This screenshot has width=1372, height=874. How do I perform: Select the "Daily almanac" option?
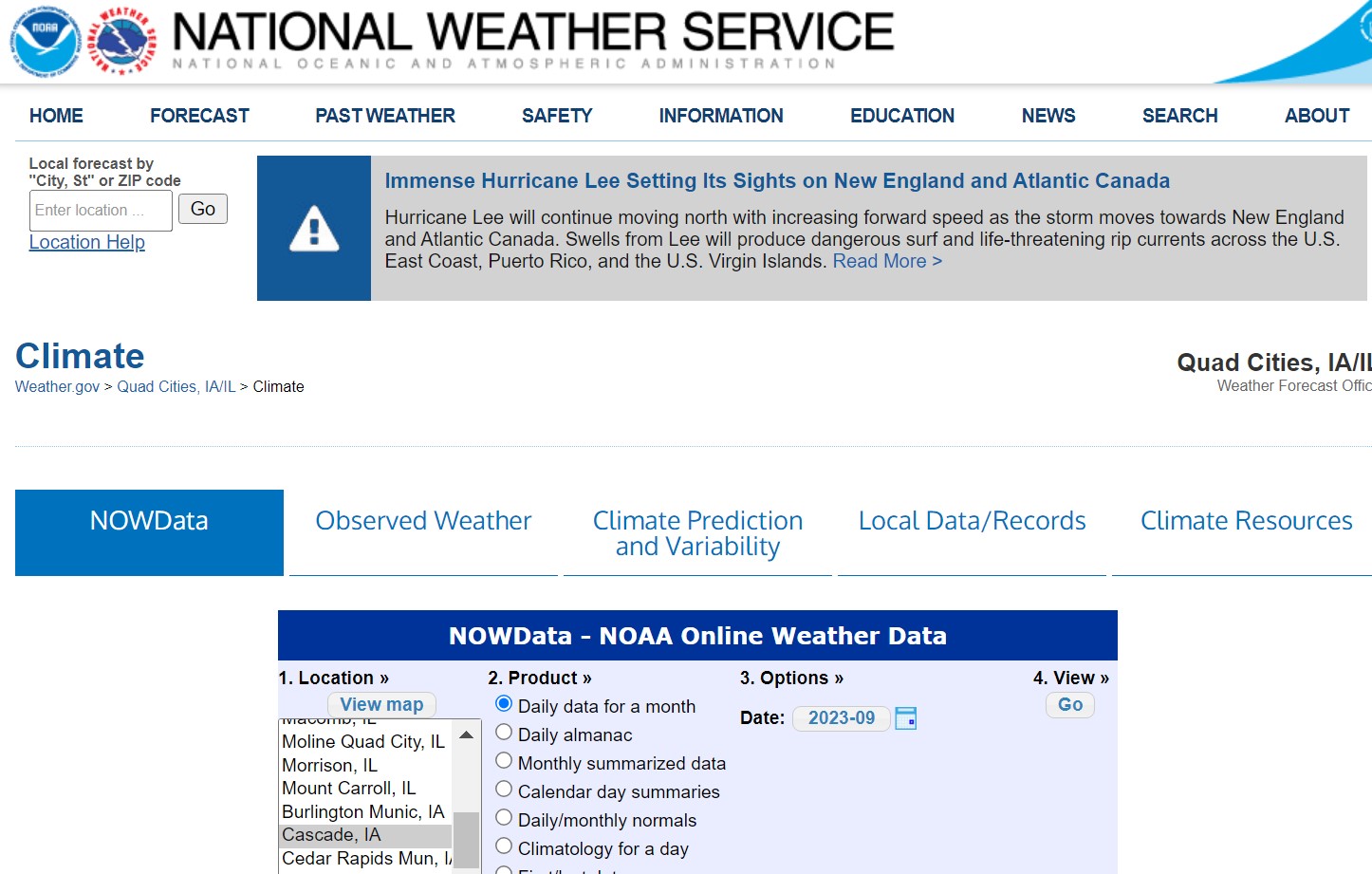[504, 732]
